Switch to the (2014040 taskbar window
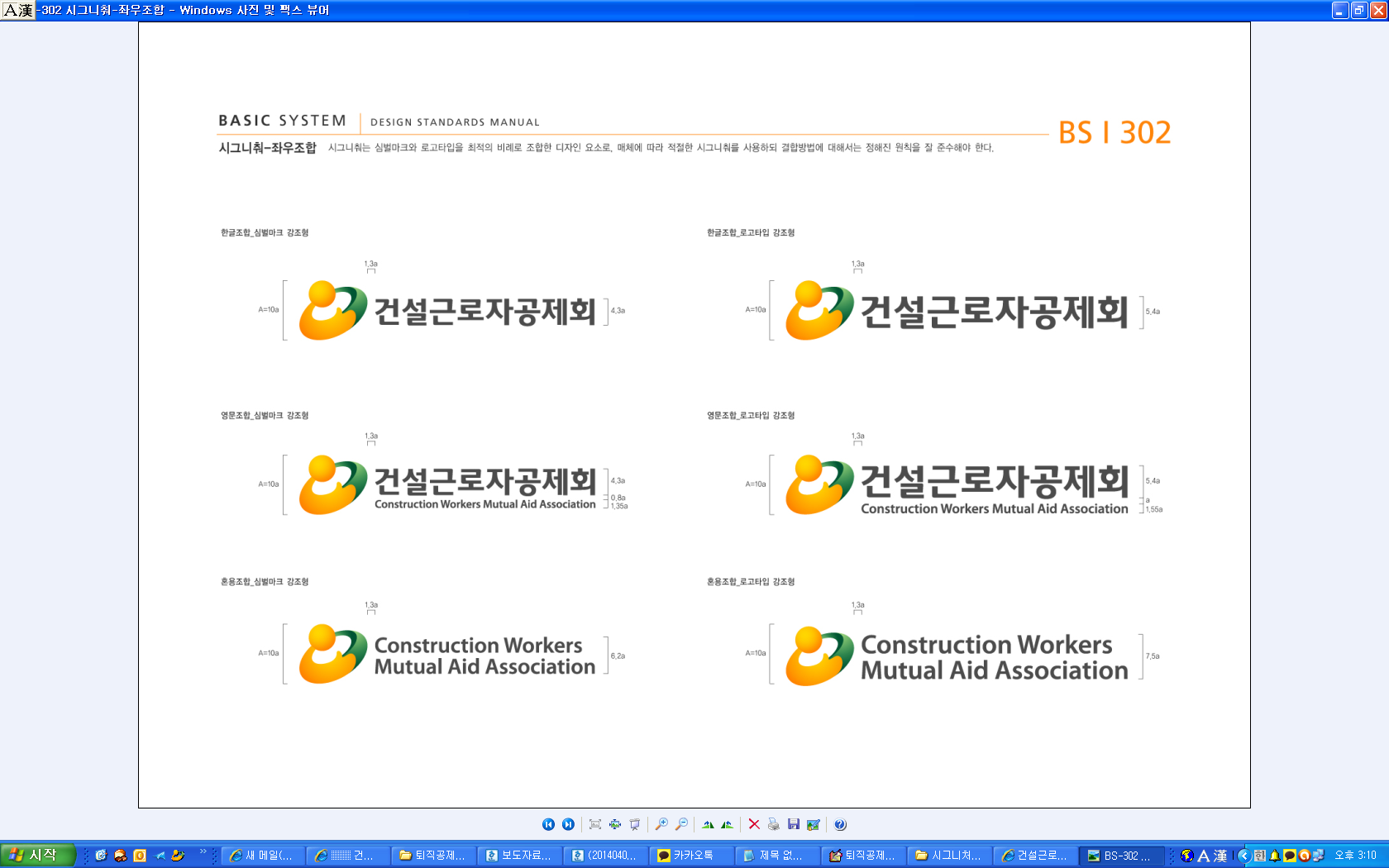The width and height of the screenshot is (1389, 868). point(605,856)
